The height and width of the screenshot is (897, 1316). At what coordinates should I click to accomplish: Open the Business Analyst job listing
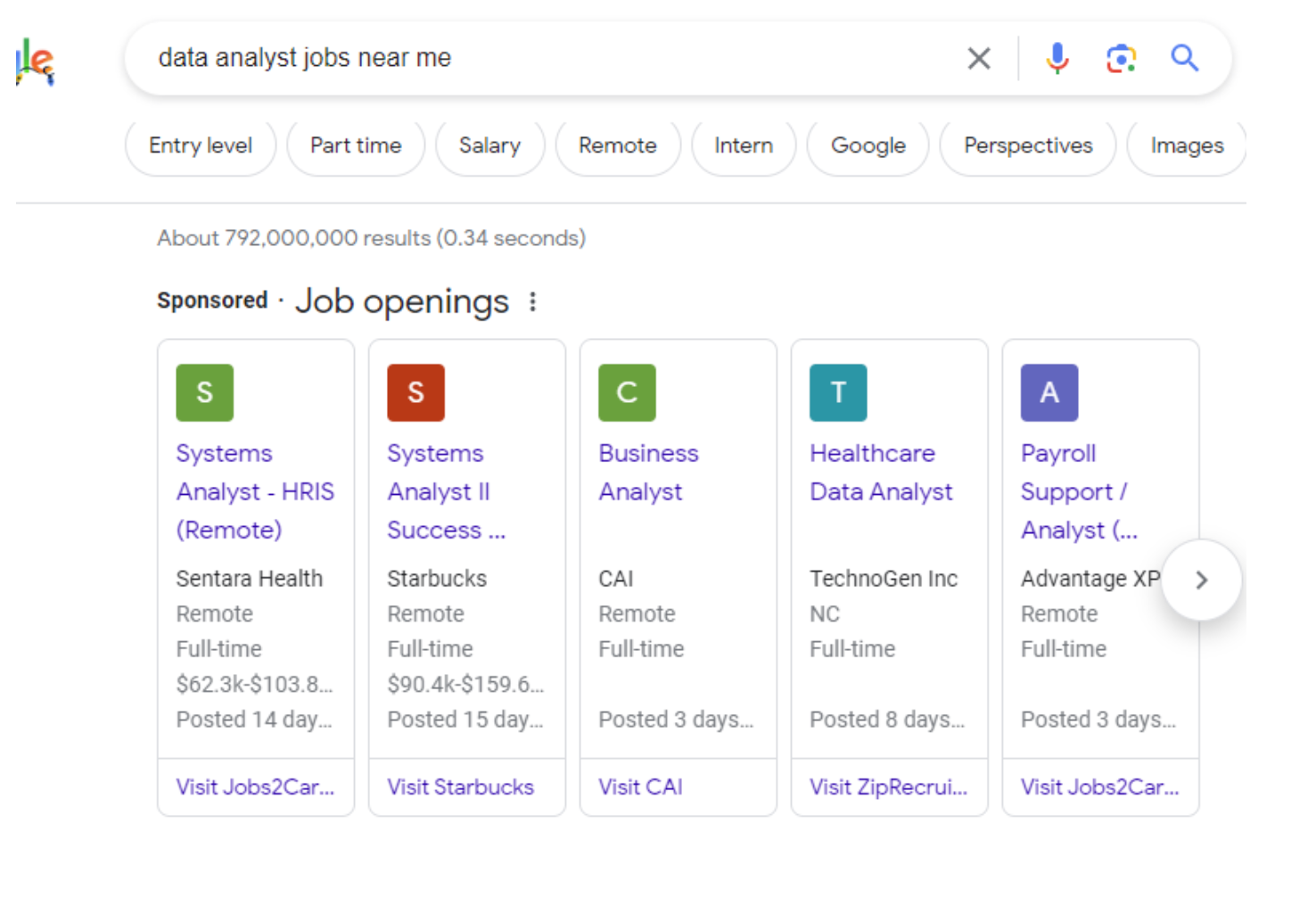coord(648,473)
